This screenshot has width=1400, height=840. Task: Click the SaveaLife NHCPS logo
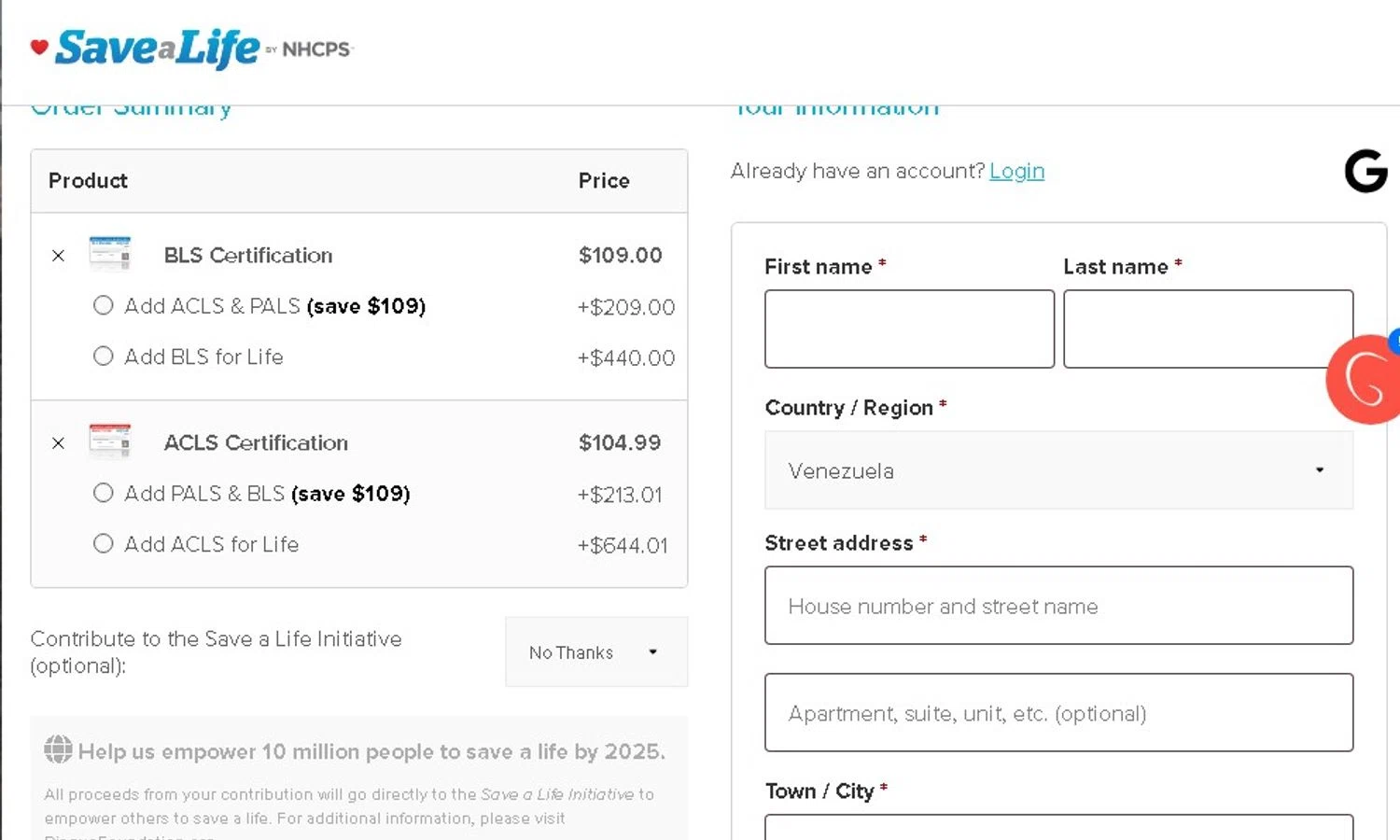pyautogui.click(x=191, y=49)
